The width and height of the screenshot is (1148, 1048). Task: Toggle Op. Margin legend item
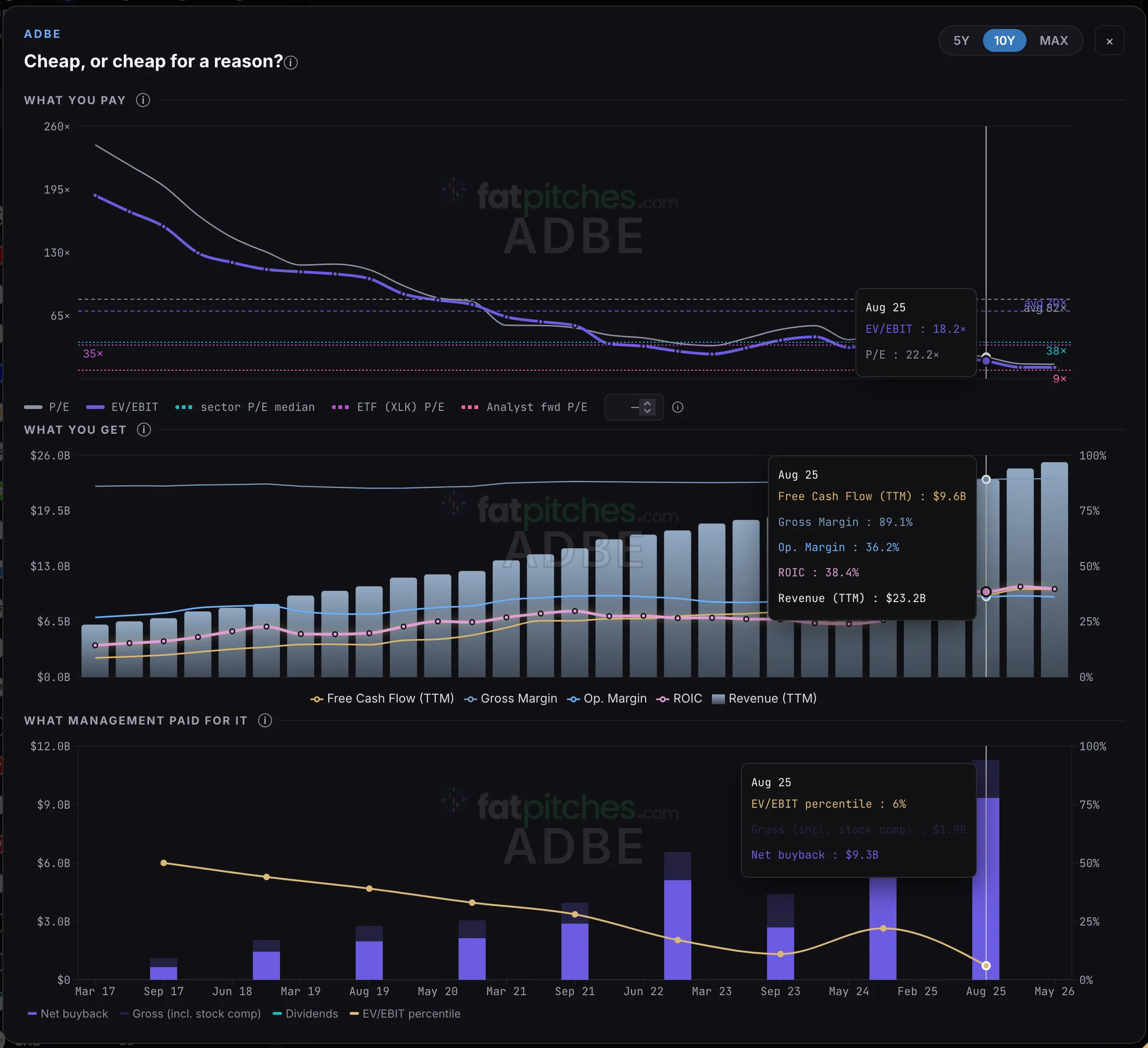coord(607,698)
